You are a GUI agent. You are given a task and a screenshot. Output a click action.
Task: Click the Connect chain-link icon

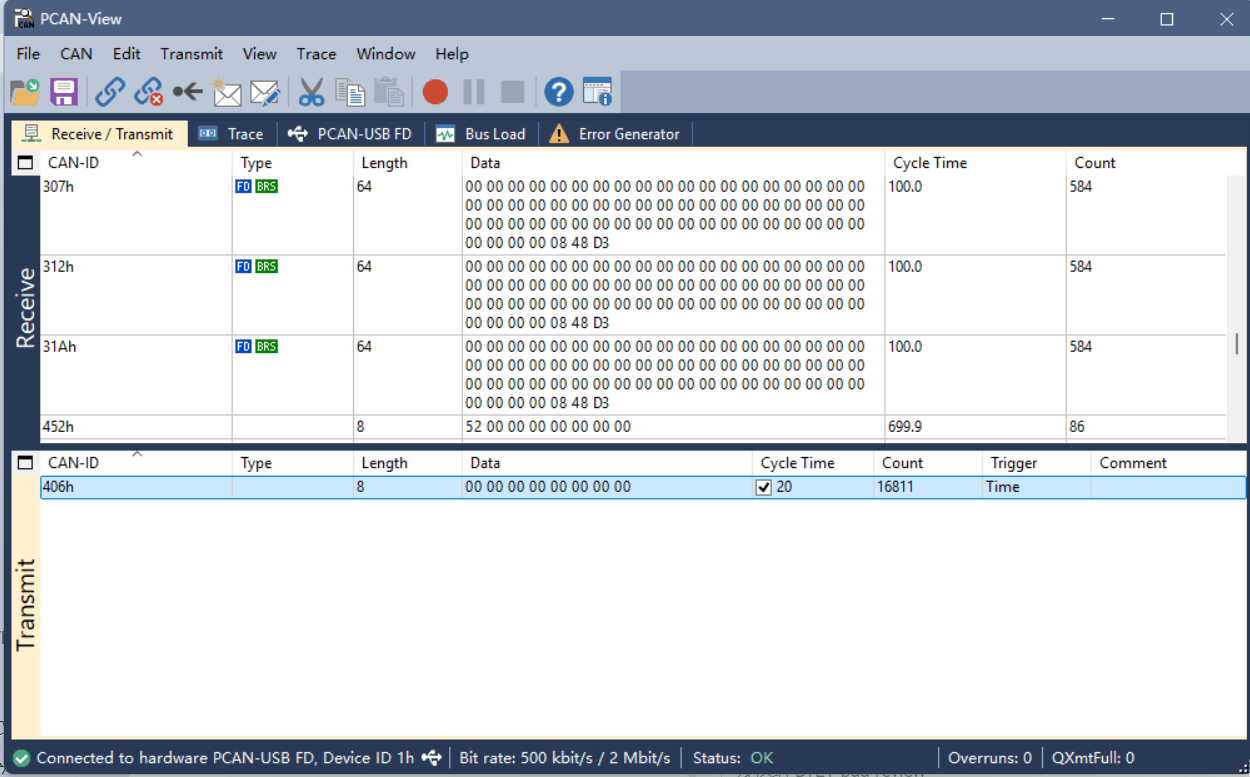click(x=110, y=93)
